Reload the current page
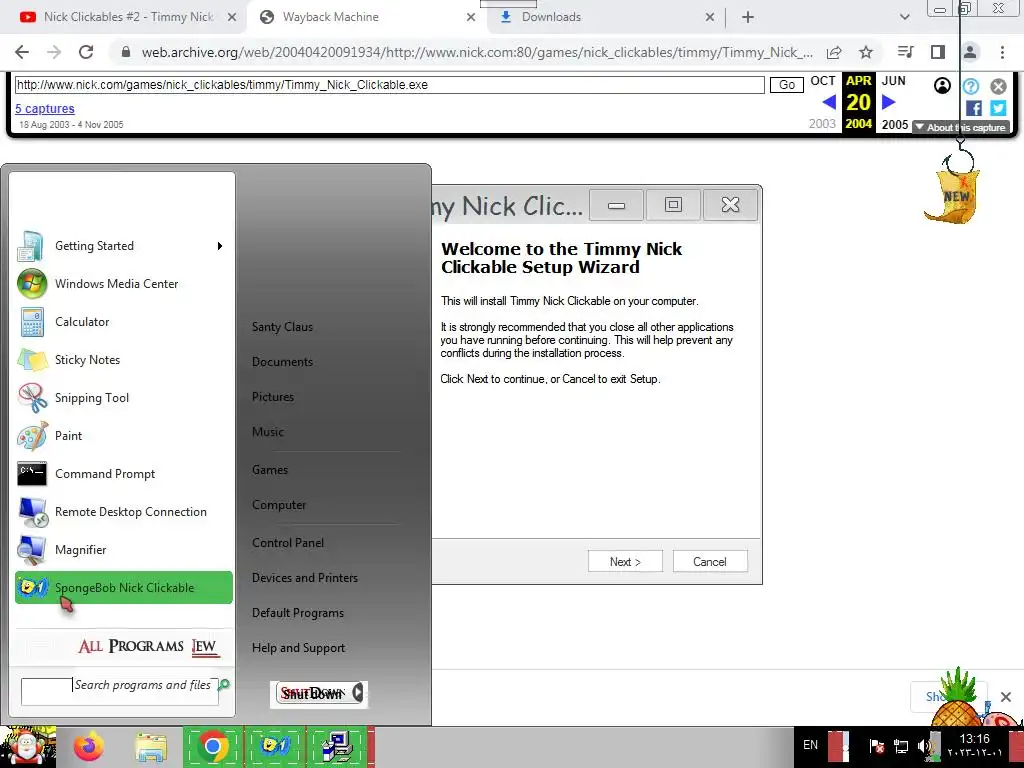The image size is (1024, 768). tap(86, 52)
